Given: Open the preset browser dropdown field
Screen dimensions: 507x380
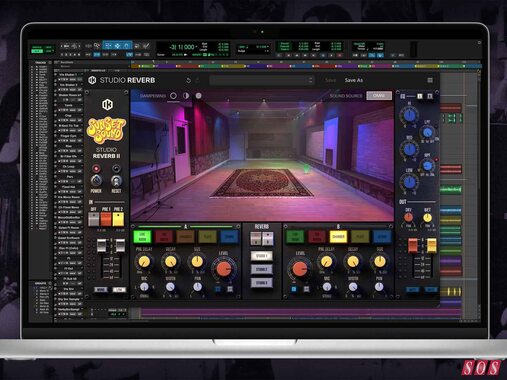Looking at the screenshot, I should coord(262,80).
